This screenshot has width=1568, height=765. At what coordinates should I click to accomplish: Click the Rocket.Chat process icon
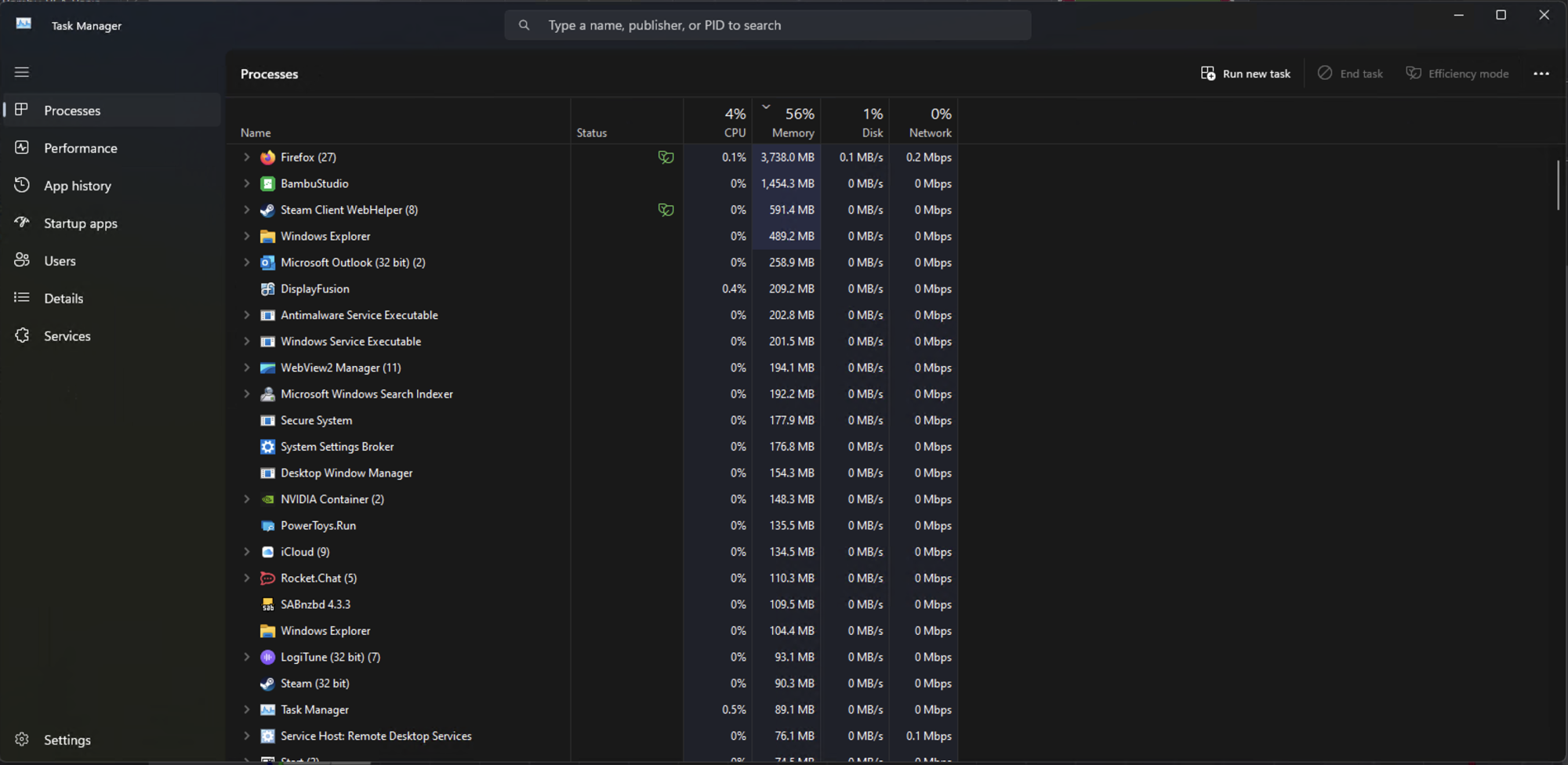pos(267,578)
